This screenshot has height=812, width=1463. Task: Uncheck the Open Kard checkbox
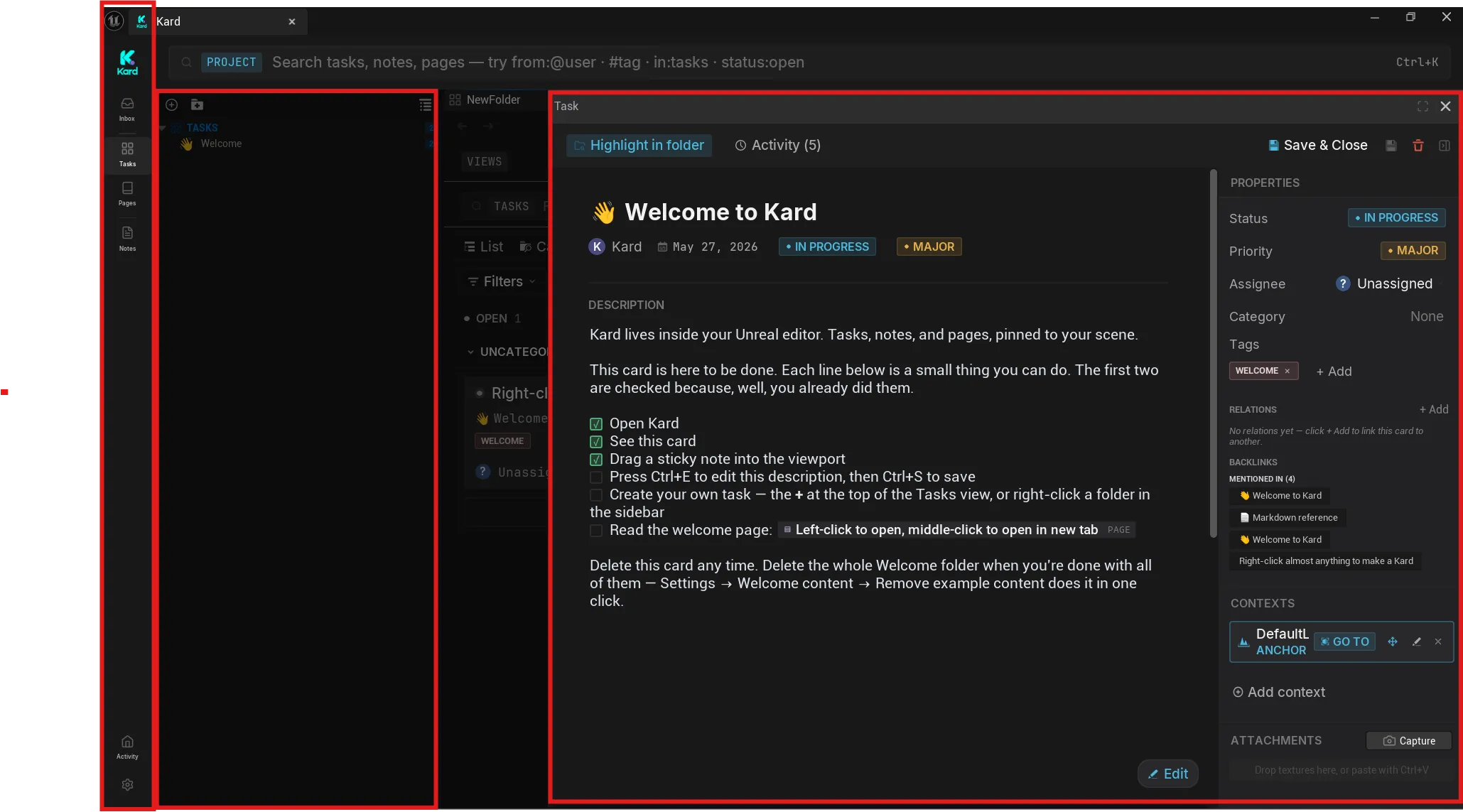pyautogui.click(x=596, y=424)
